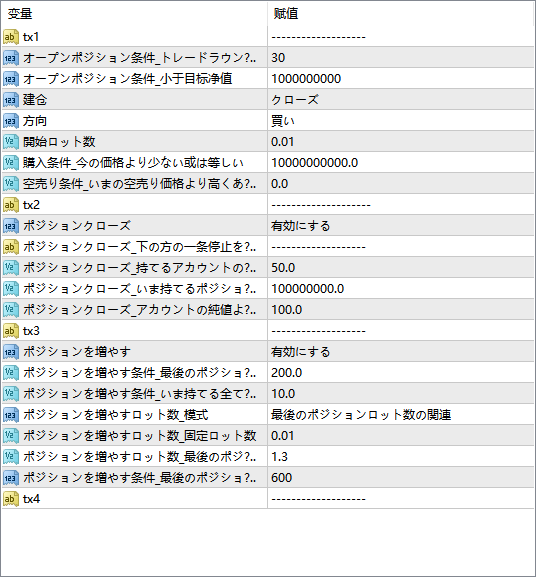Select the tx3 variable name
The height and width of the screenshot is (577, 536).
pyautogui.click(x=31, y=331)
